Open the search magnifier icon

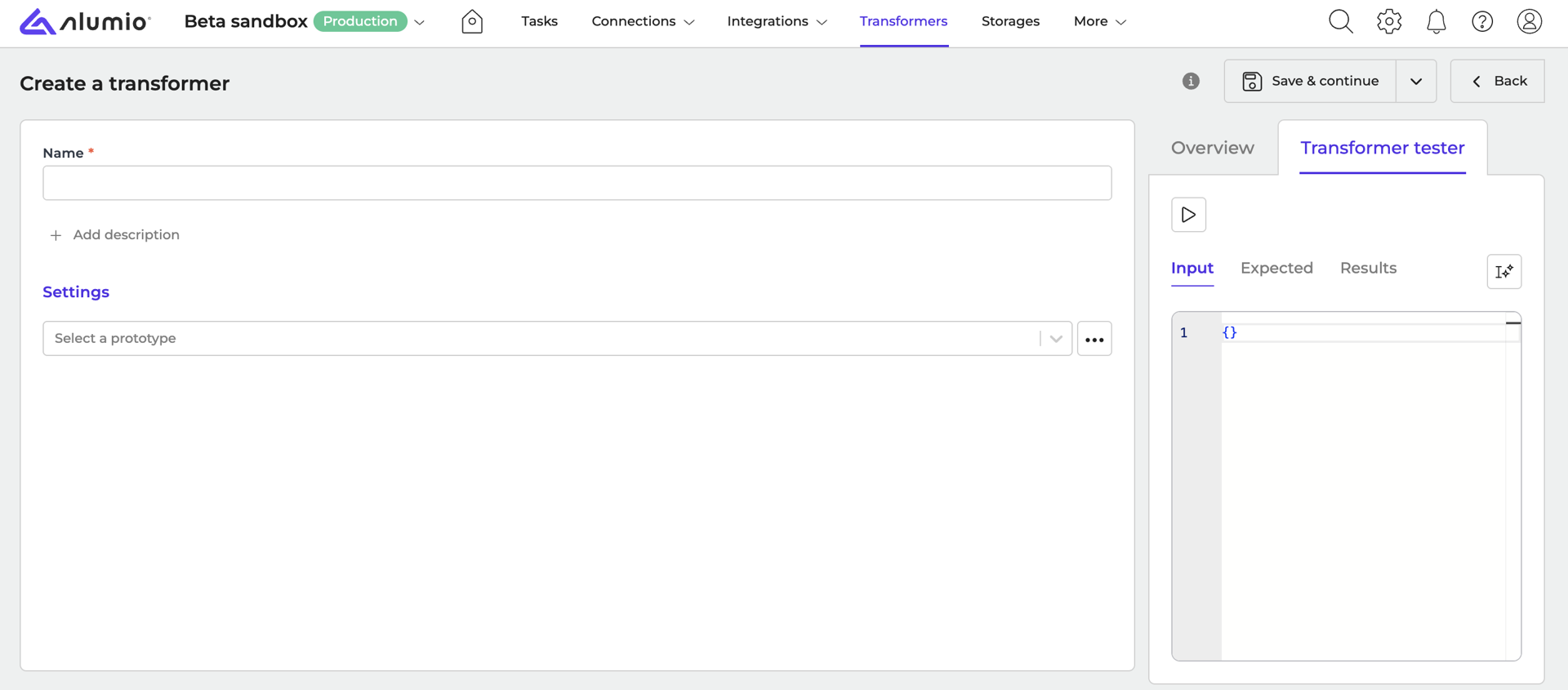coord(1340,22)
